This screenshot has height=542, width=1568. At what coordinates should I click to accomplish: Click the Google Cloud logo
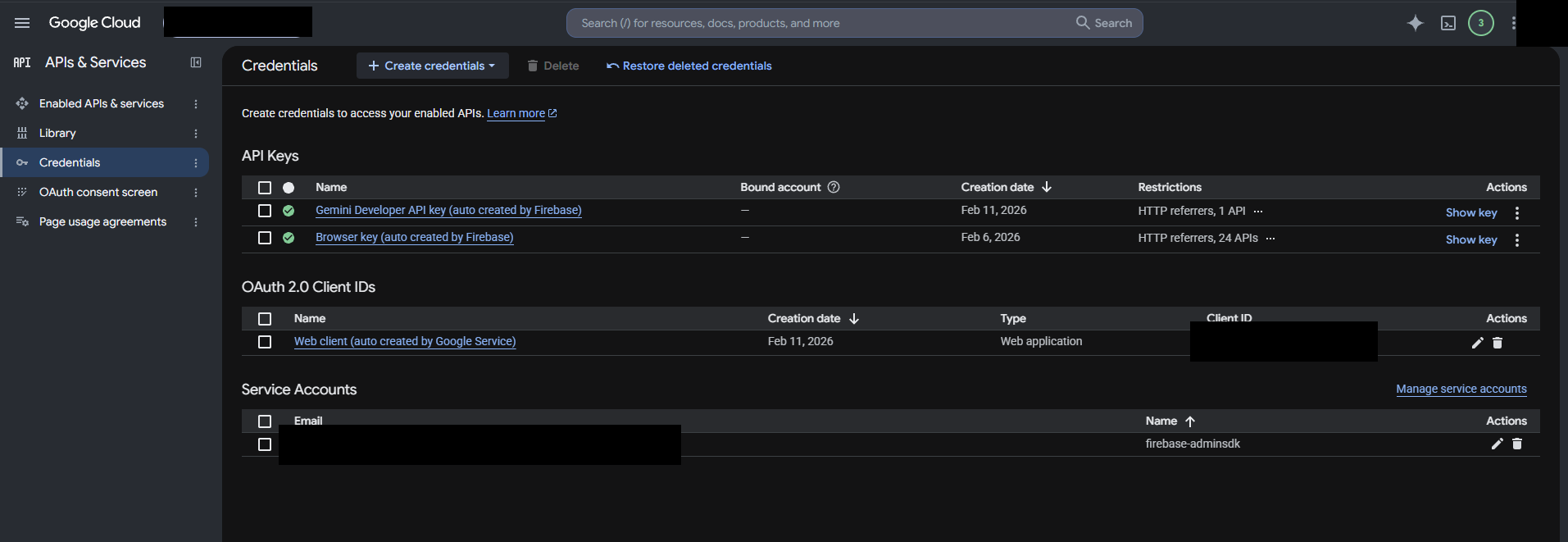[94, 23]
